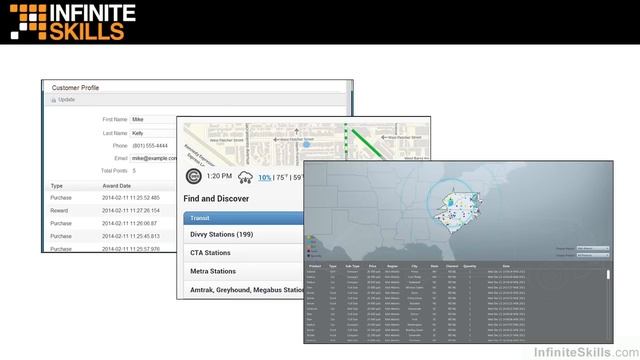Open the 10% precipitation link
The width and height of the screenshot is (640, 360).
coord(264,178)
